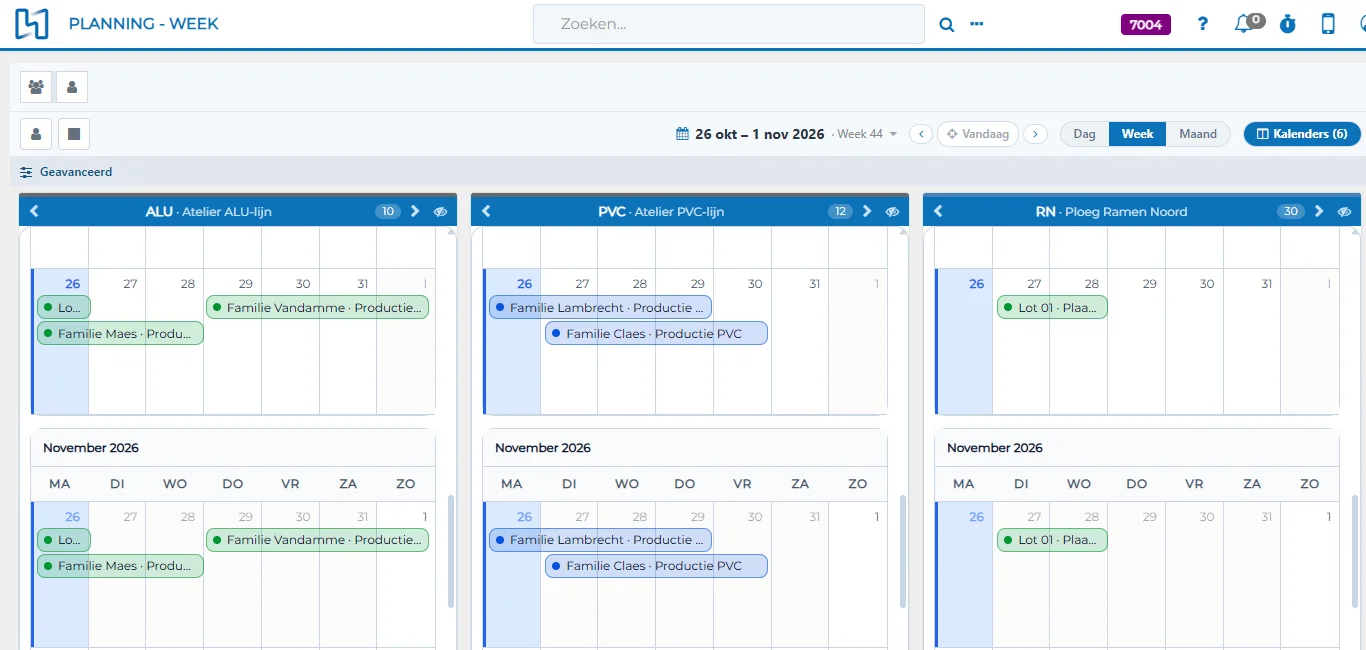Open the Week 44 dropdown
Image resolution: width=1366 pixels, height=650 pixels.
[867, 134]
